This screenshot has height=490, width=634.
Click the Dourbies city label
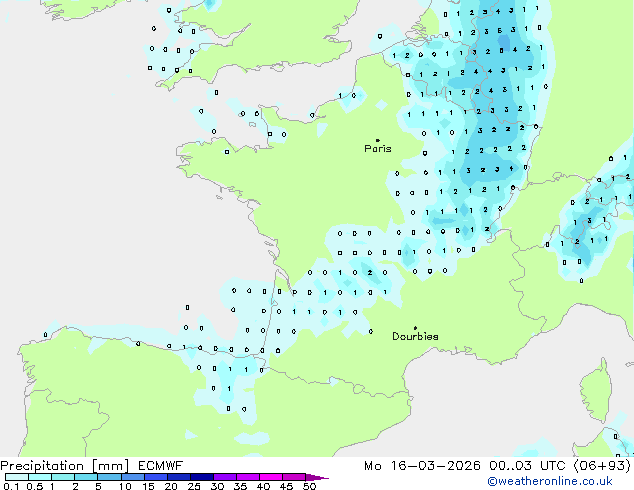click(415, 336)
